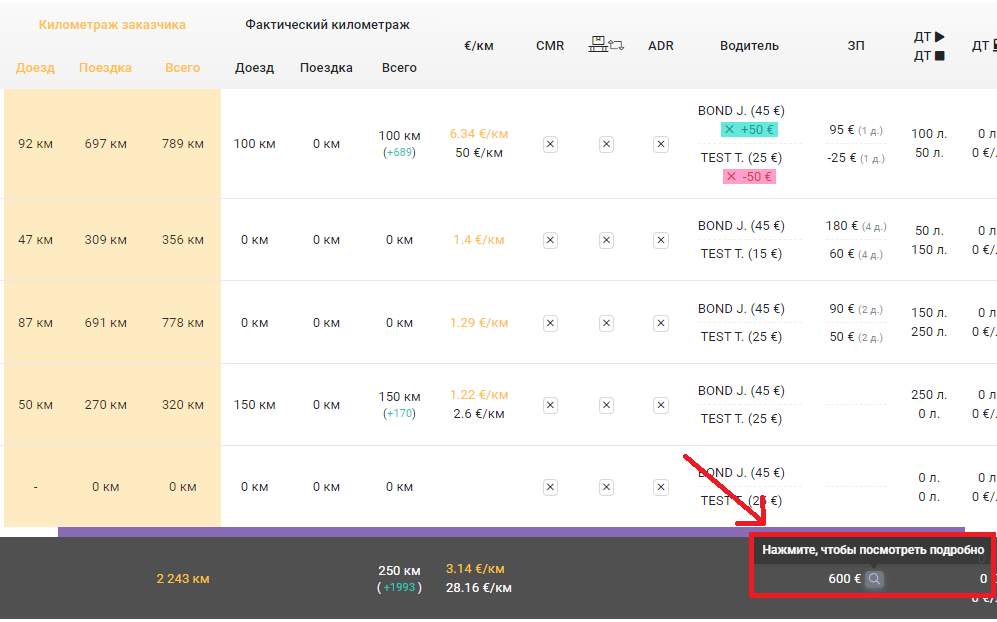Viewport: 997px width, 622px height.
Task: Click the ДТ play-triangle header icon
Action: 939,37
